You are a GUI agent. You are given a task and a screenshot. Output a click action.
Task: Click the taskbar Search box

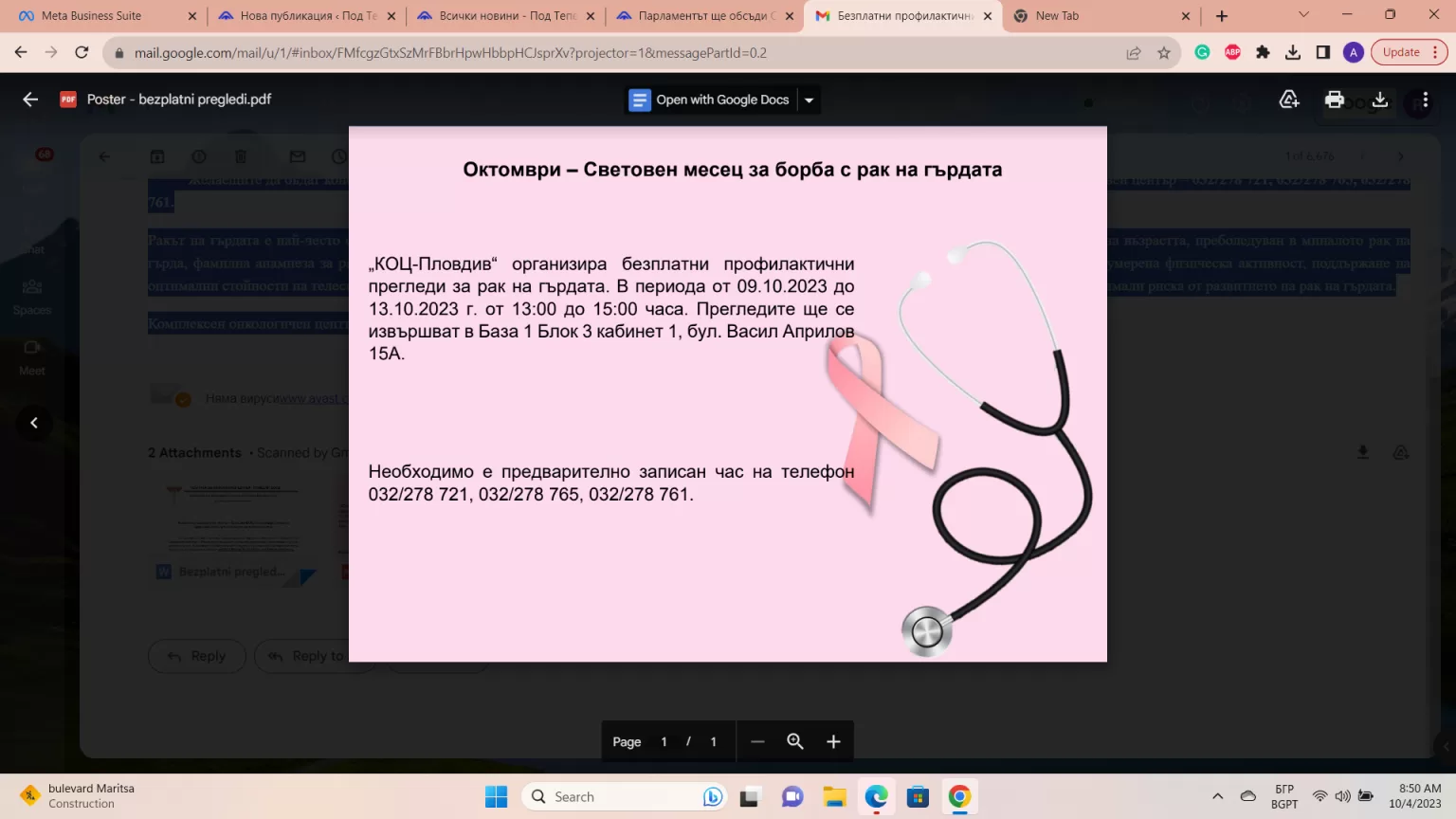point(626,796)
